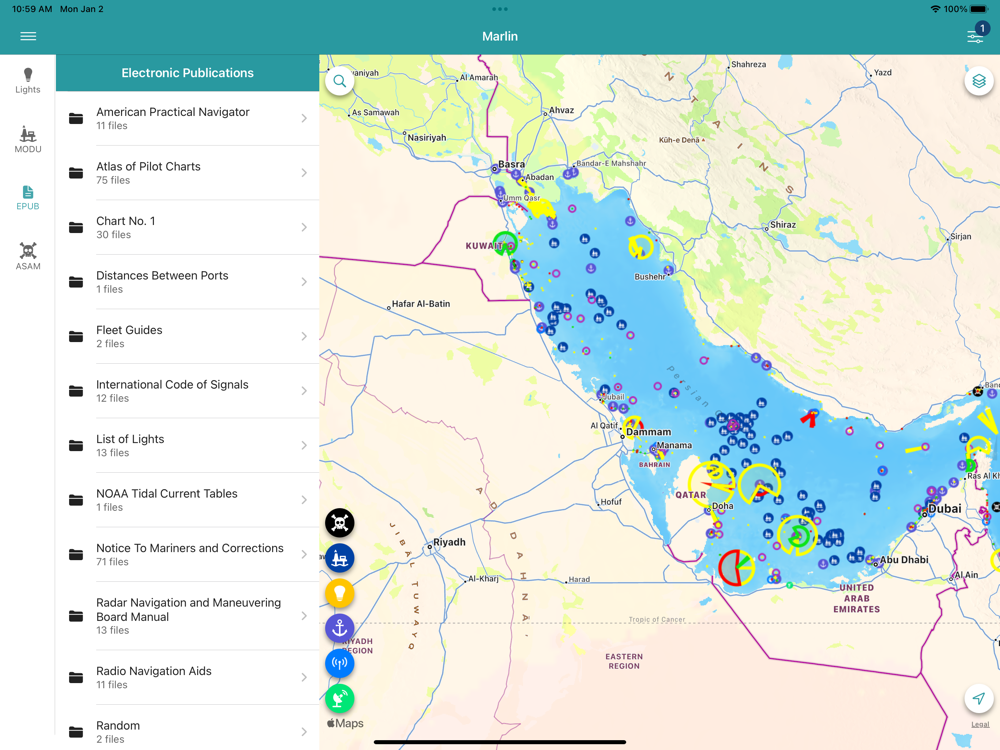Tap the Dammam city label

coord(649,432)
